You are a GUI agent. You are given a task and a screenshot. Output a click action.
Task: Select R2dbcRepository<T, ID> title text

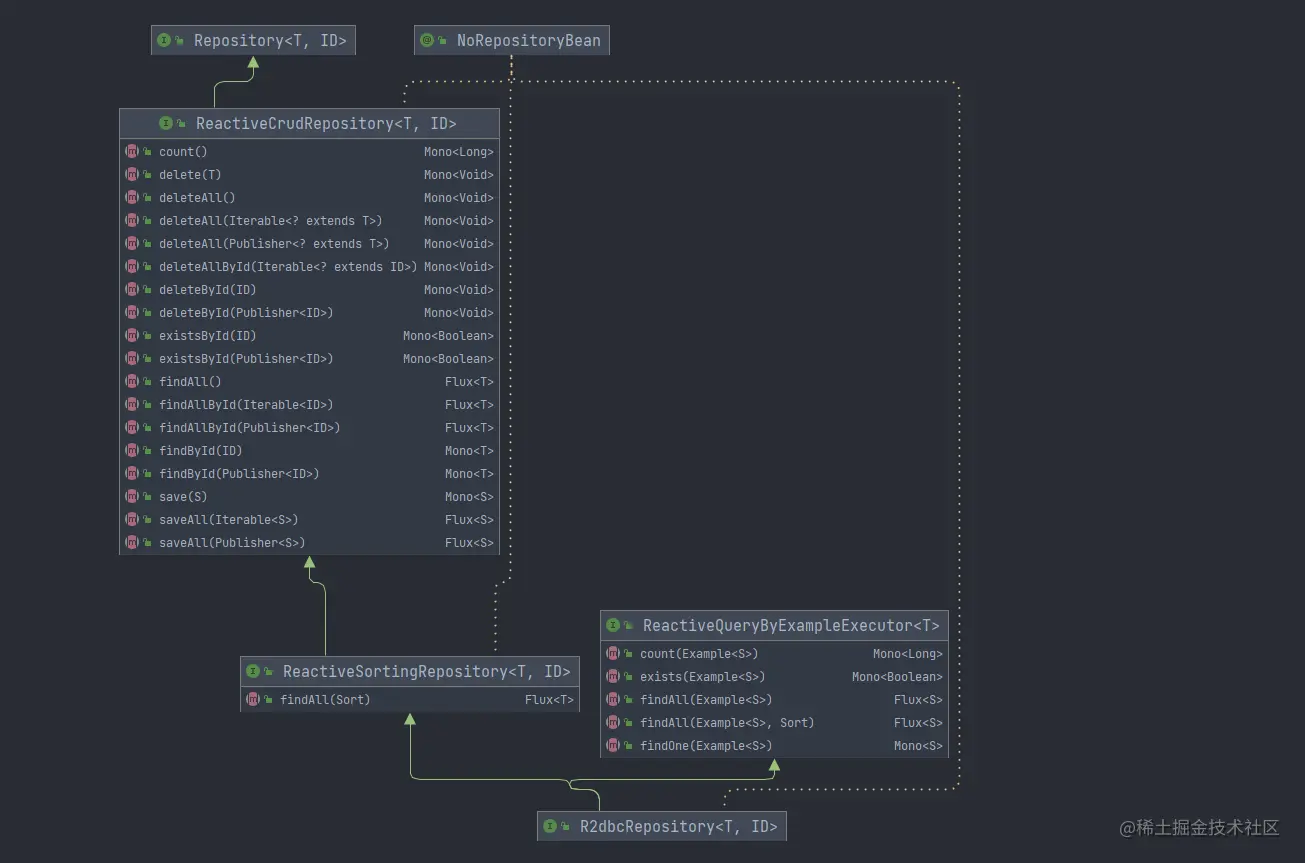[679, 827]
